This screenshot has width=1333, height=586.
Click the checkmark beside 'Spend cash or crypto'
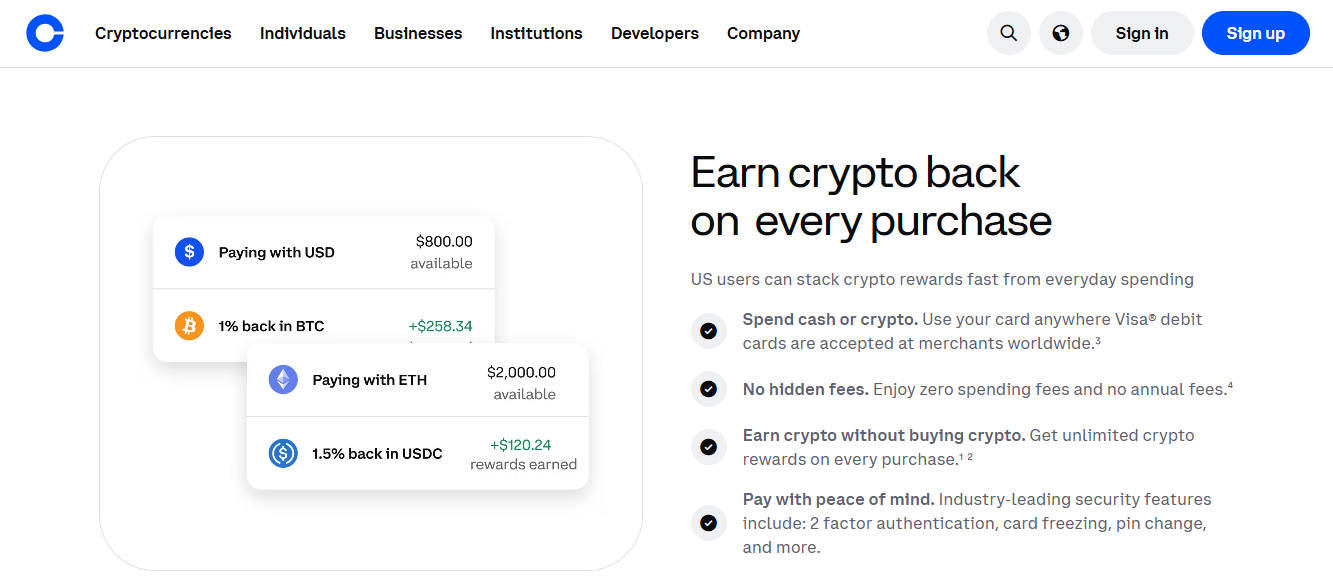point(709,330)
